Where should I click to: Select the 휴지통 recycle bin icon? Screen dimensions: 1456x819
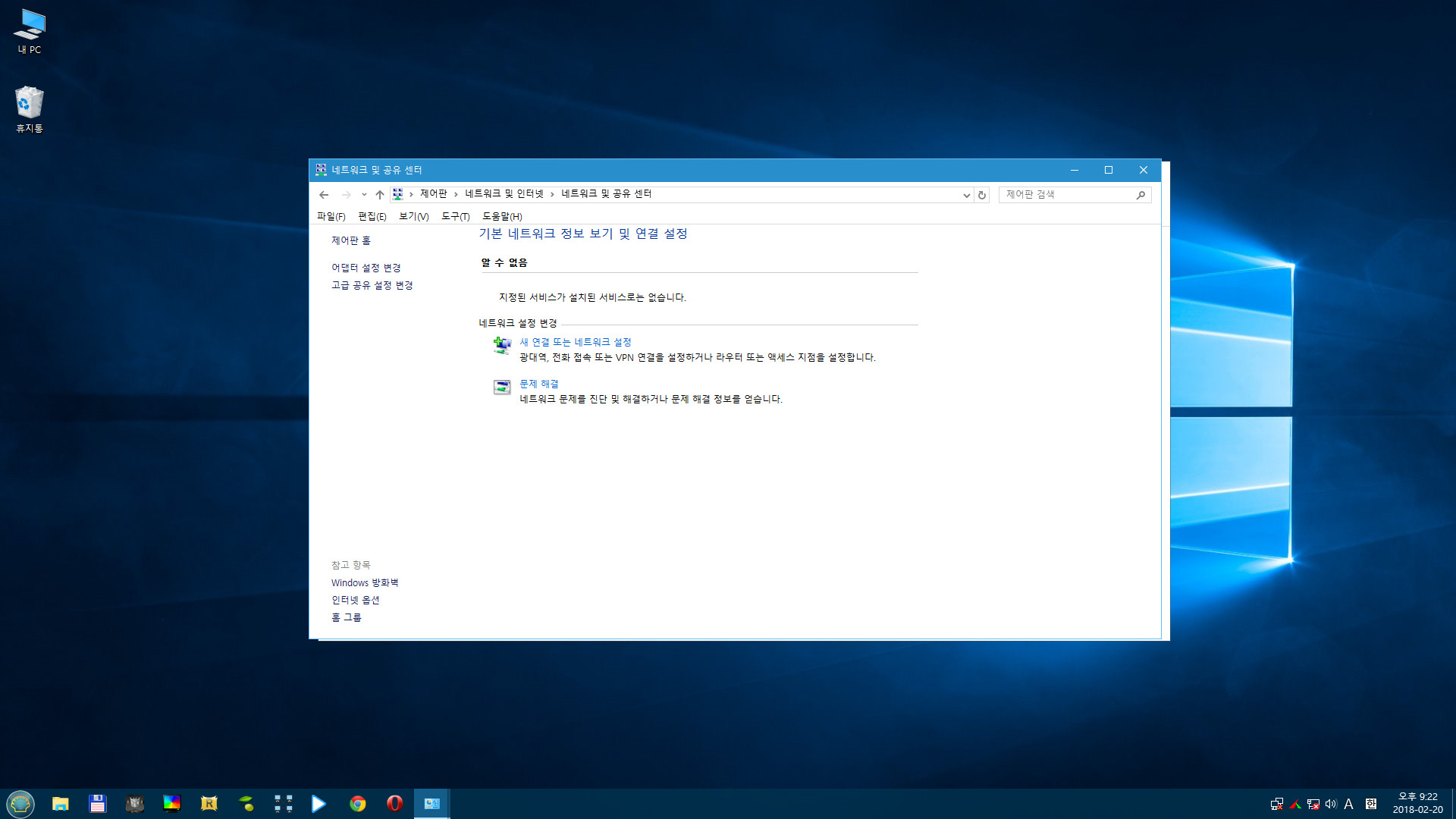(30, 110)
